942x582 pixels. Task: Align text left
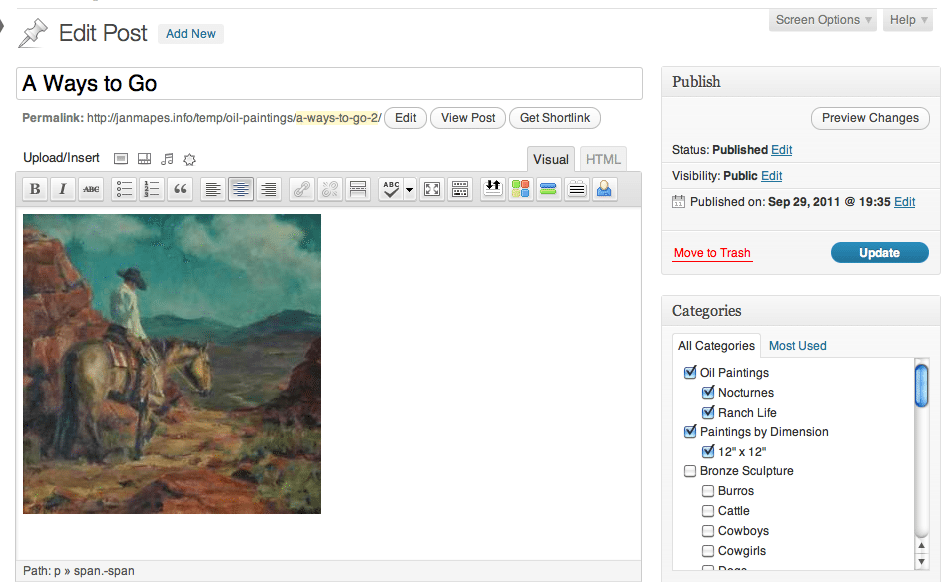pos(213,189)
